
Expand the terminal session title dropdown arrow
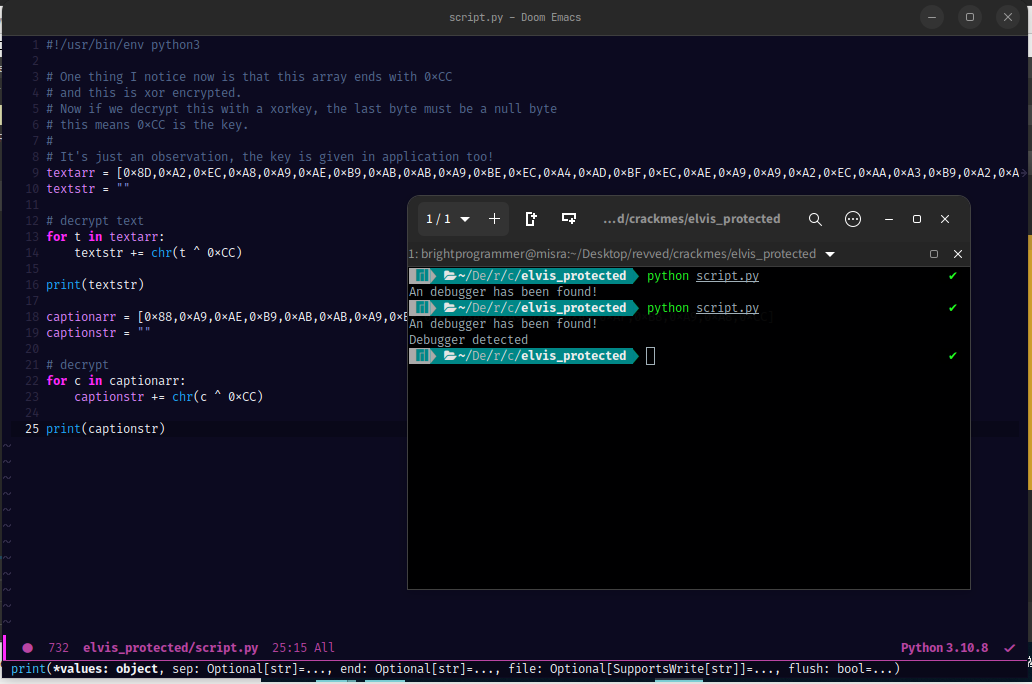pos(830,254)
